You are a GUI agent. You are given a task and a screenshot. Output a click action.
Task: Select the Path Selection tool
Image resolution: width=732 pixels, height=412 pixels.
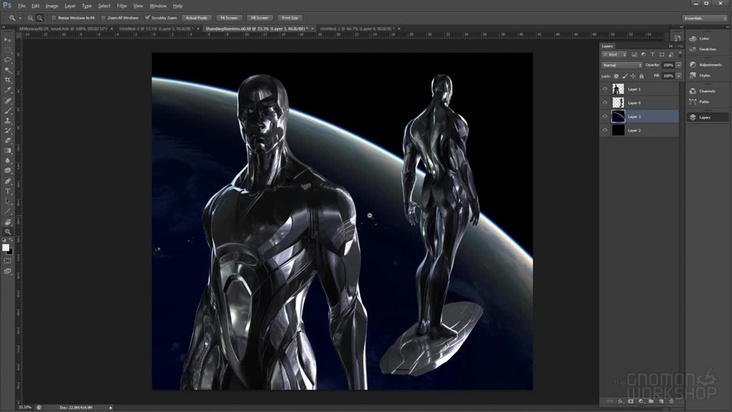[x=7, y=202]
